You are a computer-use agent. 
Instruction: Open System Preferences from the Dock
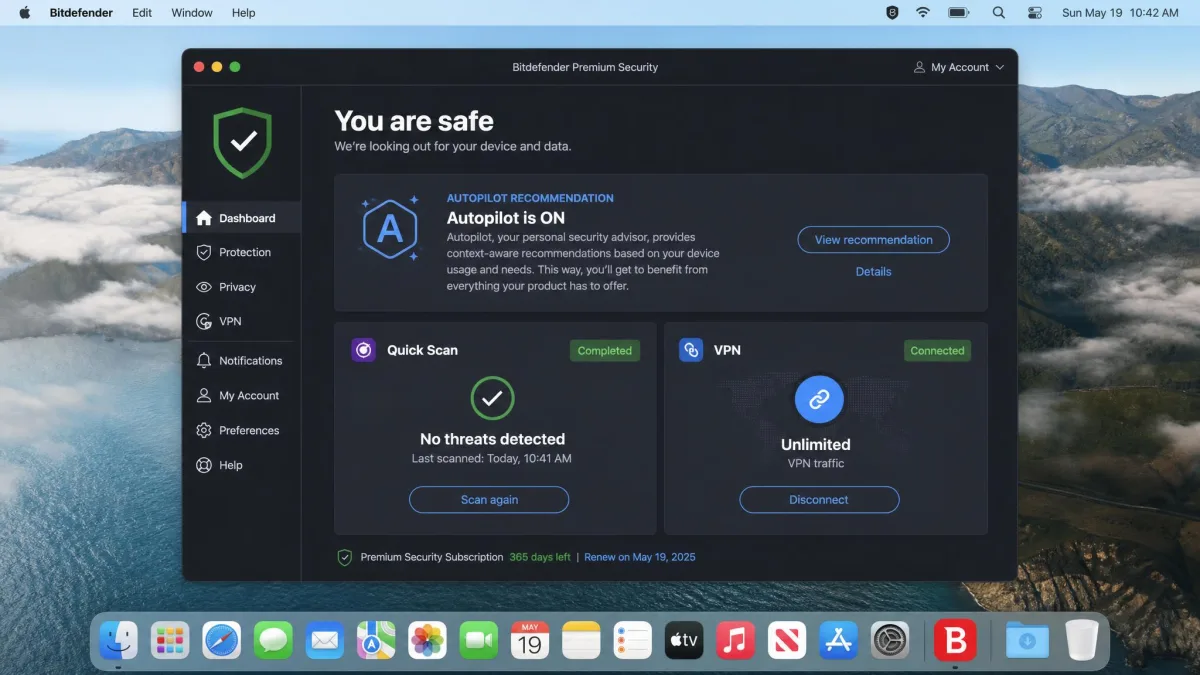(890, 640)
